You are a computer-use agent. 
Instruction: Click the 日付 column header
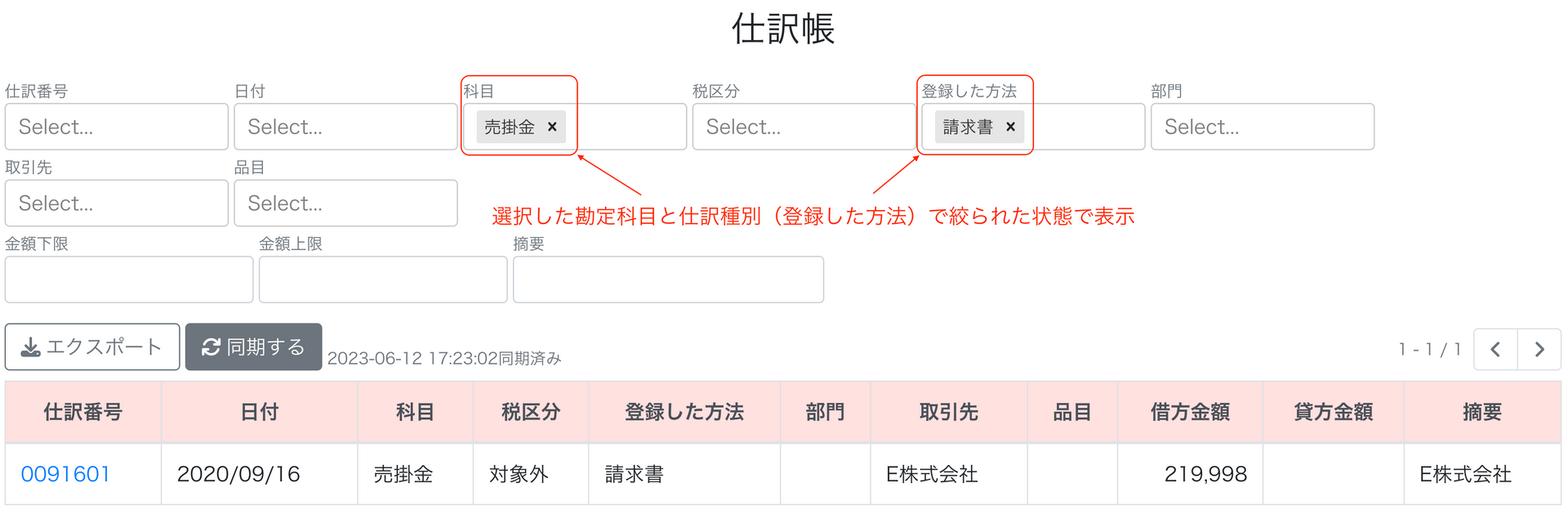tap(260, 412)
